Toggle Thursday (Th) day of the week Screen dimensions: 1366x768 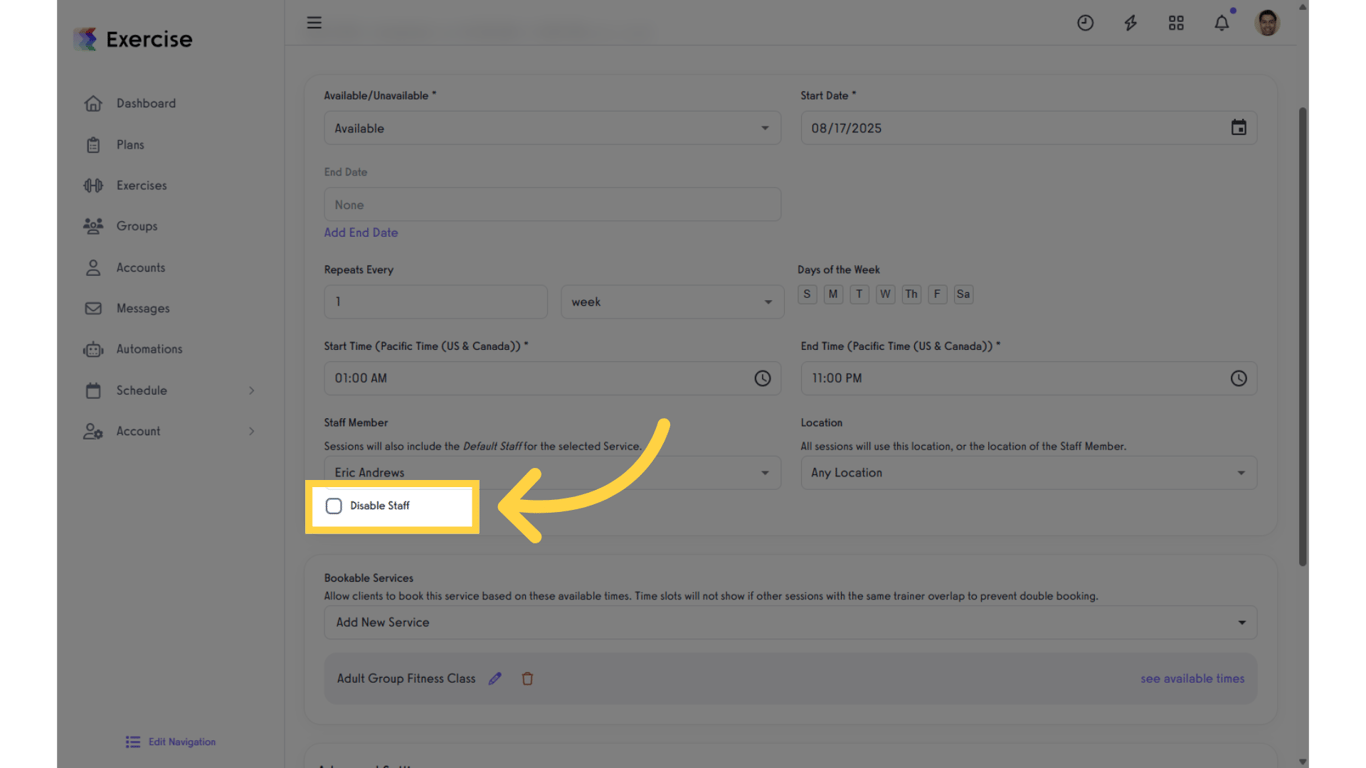click(x=911, y=294)
